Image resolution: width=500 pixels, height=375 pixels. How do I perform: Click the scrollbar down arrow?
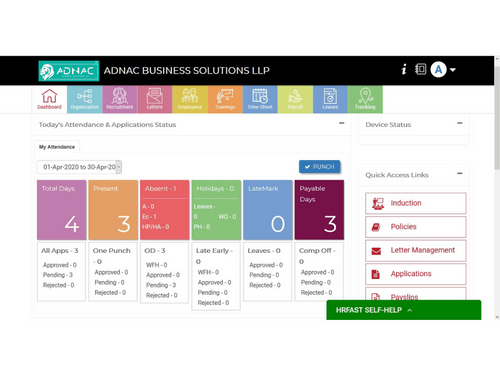click(497, 317)
